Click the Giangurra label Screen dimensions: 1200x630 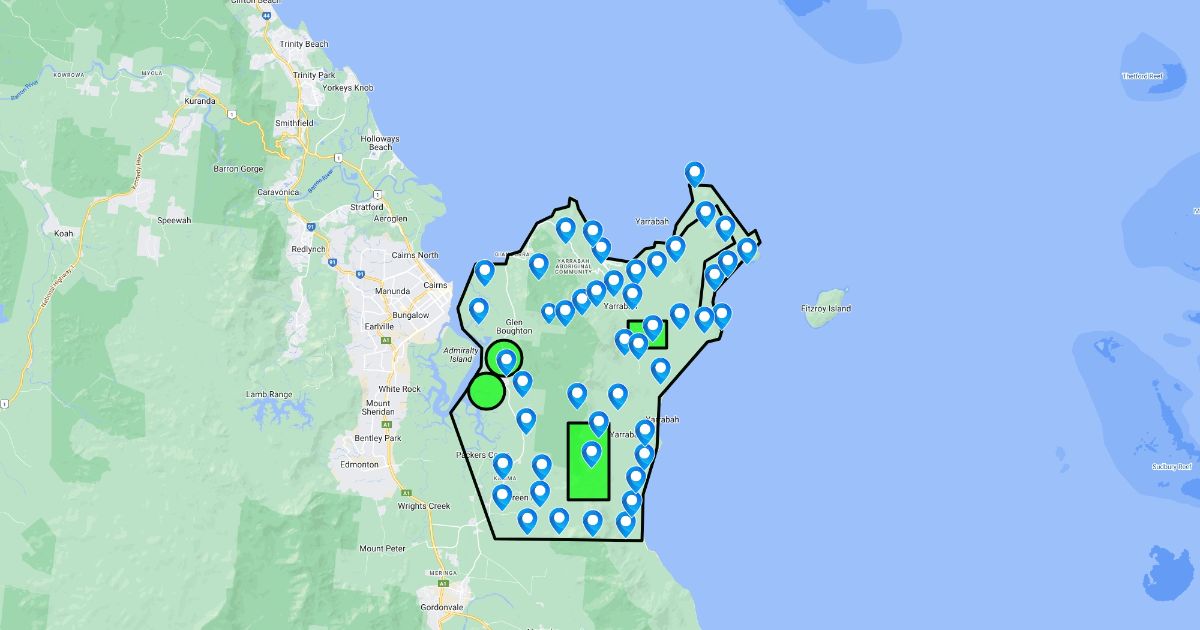point(511,254)
